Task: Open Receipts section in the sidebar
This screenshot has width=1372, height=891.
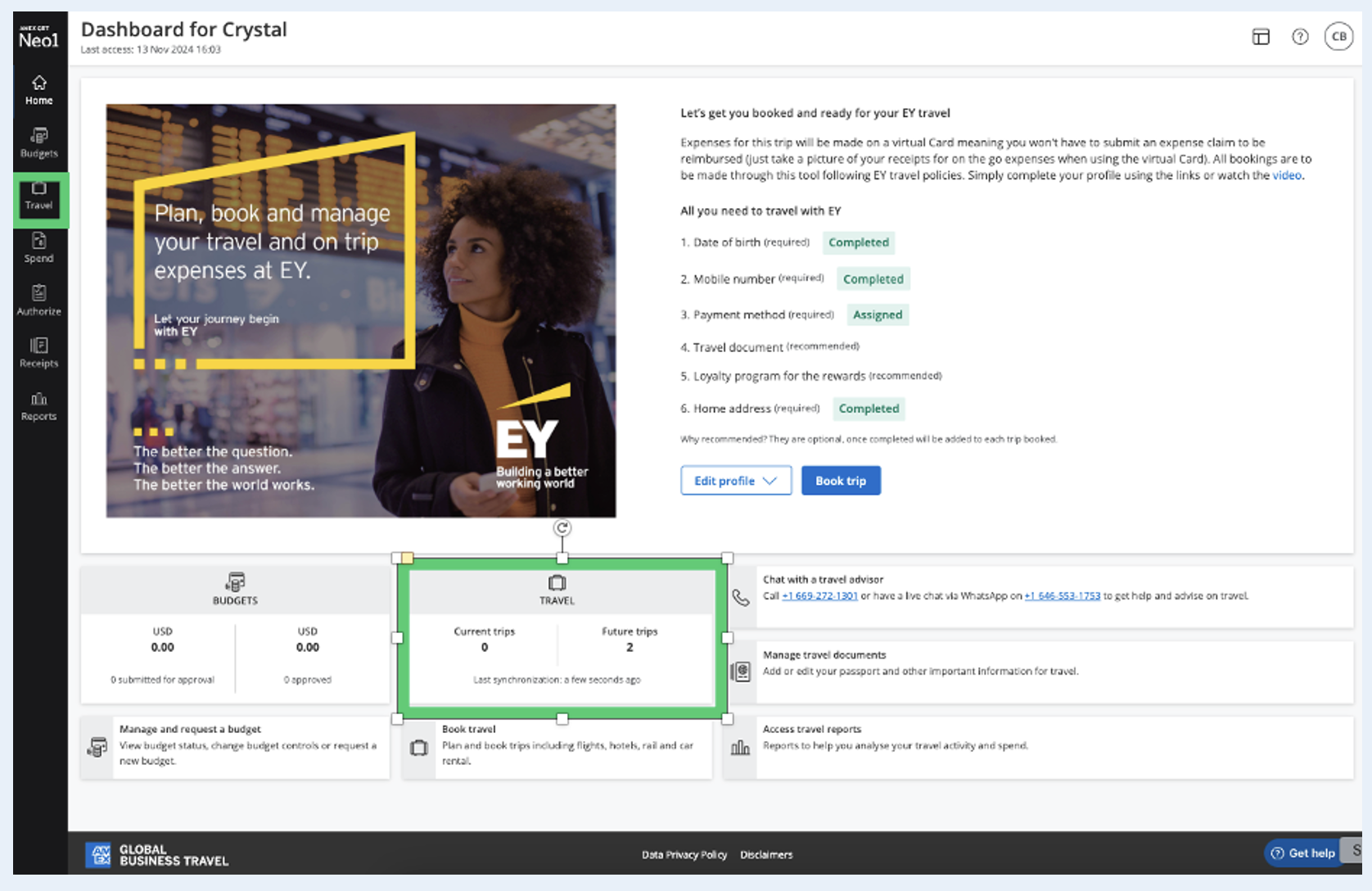Action: [38, 353]
